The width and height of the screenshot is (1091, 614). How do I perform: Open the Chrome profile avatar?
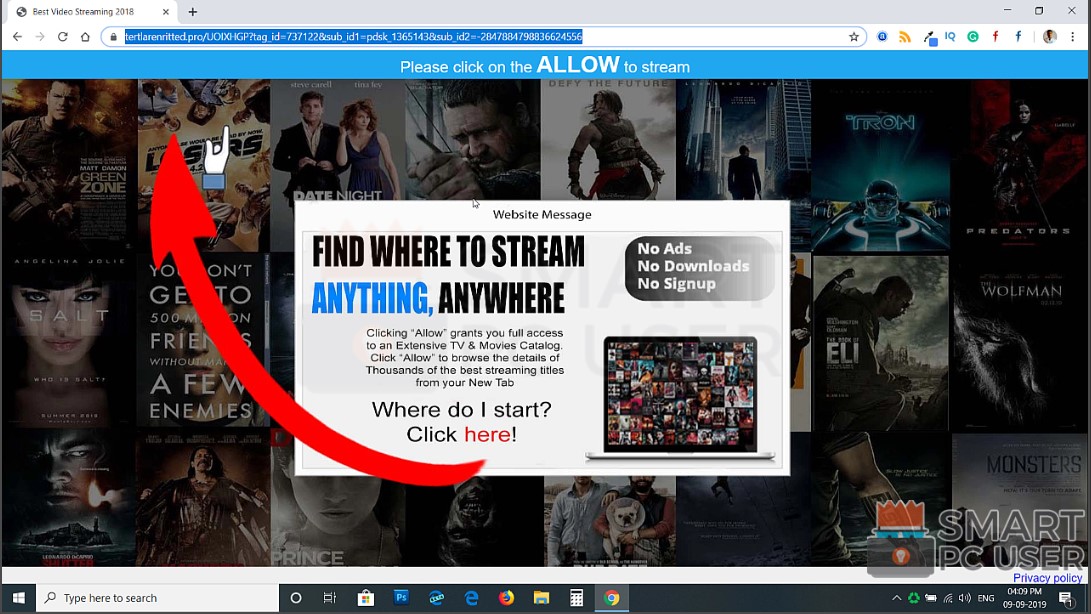[1049, 36]
